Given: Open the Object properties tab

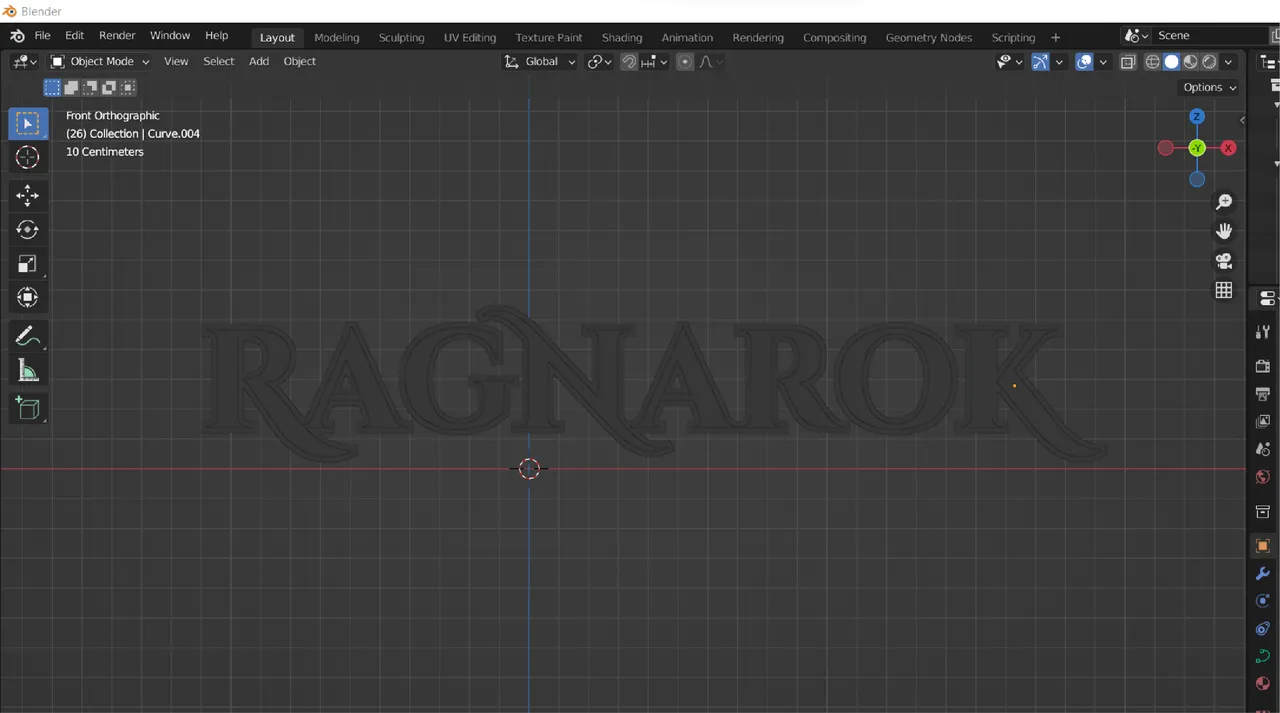Looking at the screenshot, I should (1263, 546).
